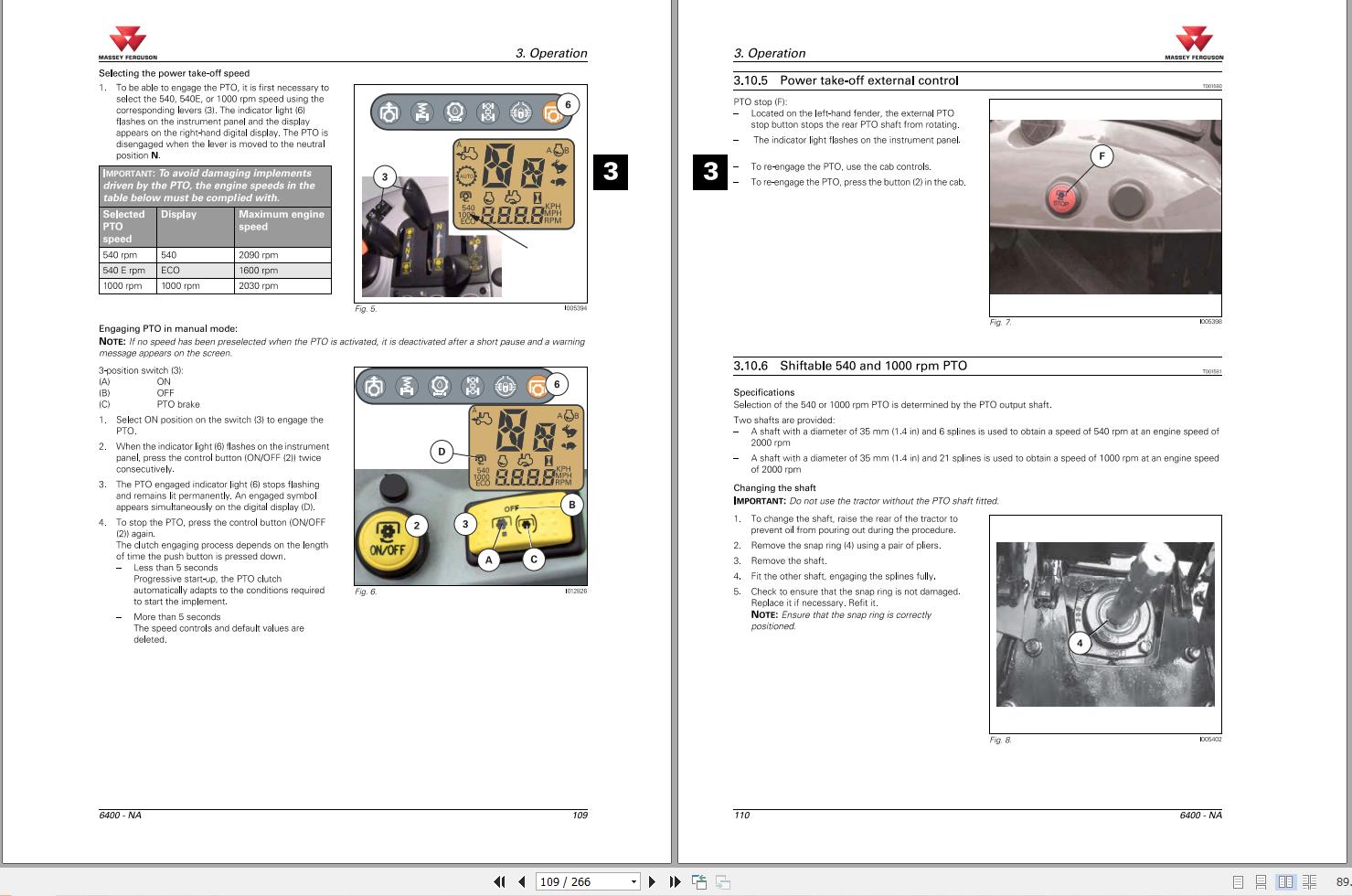Click the Fig. 5 PTO lever illustration

[471, 193]
